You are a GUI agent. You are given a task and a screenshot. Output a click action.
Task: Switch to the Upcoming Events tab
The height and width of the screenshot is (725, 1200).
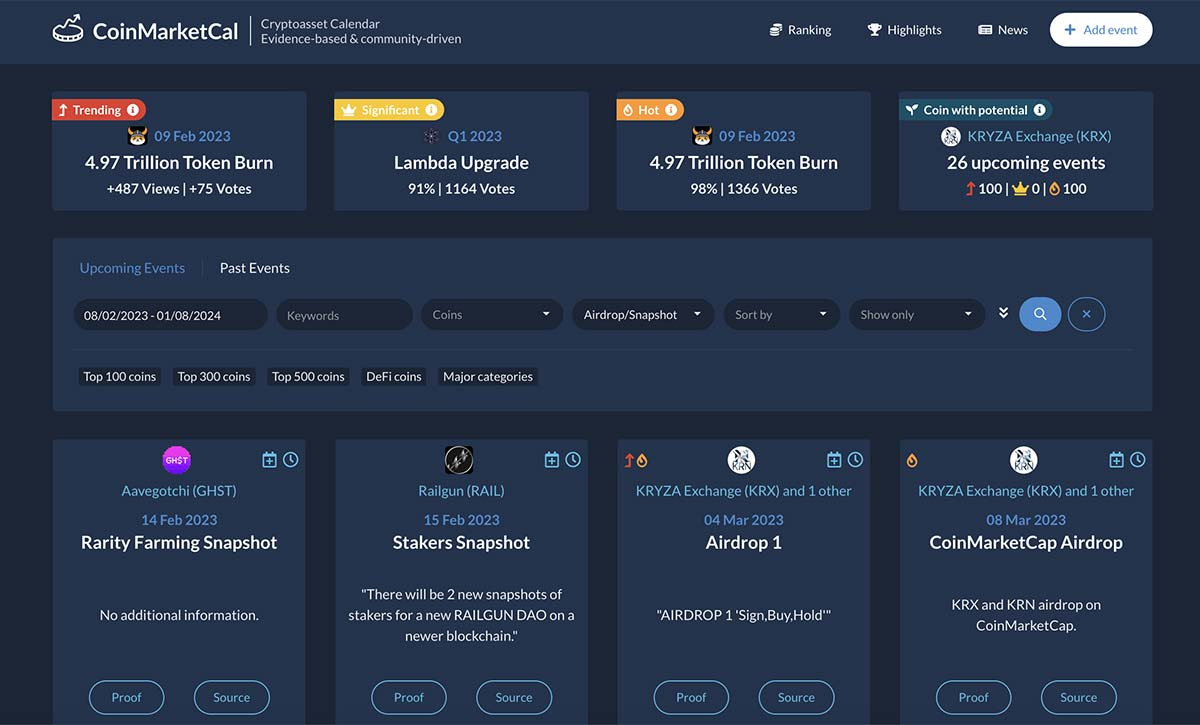click(x=132, y=268)
